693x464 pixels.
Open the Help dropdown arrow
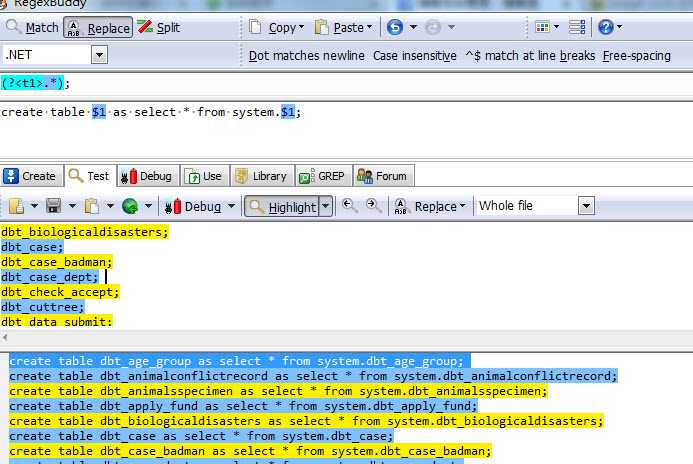click(619, 27)
